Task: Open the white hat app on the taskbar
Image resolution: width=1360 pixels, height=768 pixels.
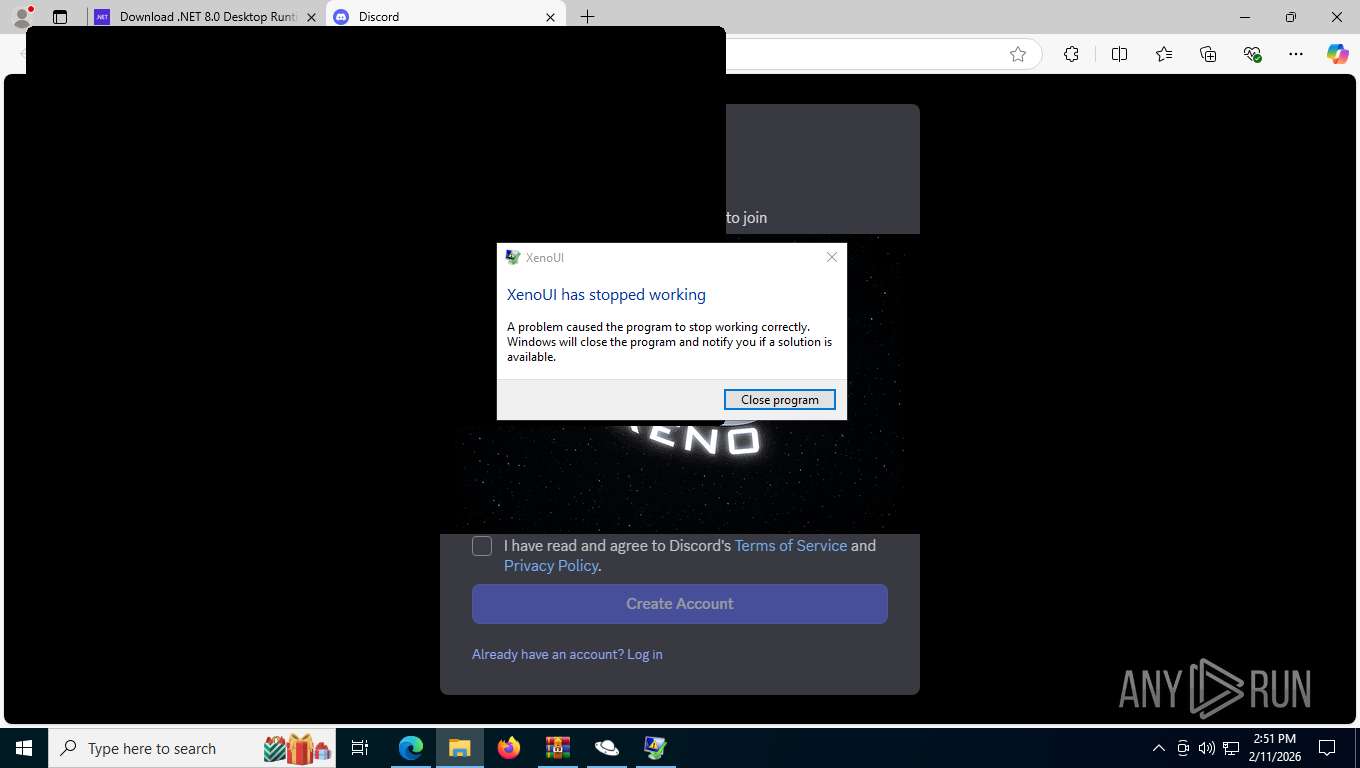Action: tap(606, 748)
